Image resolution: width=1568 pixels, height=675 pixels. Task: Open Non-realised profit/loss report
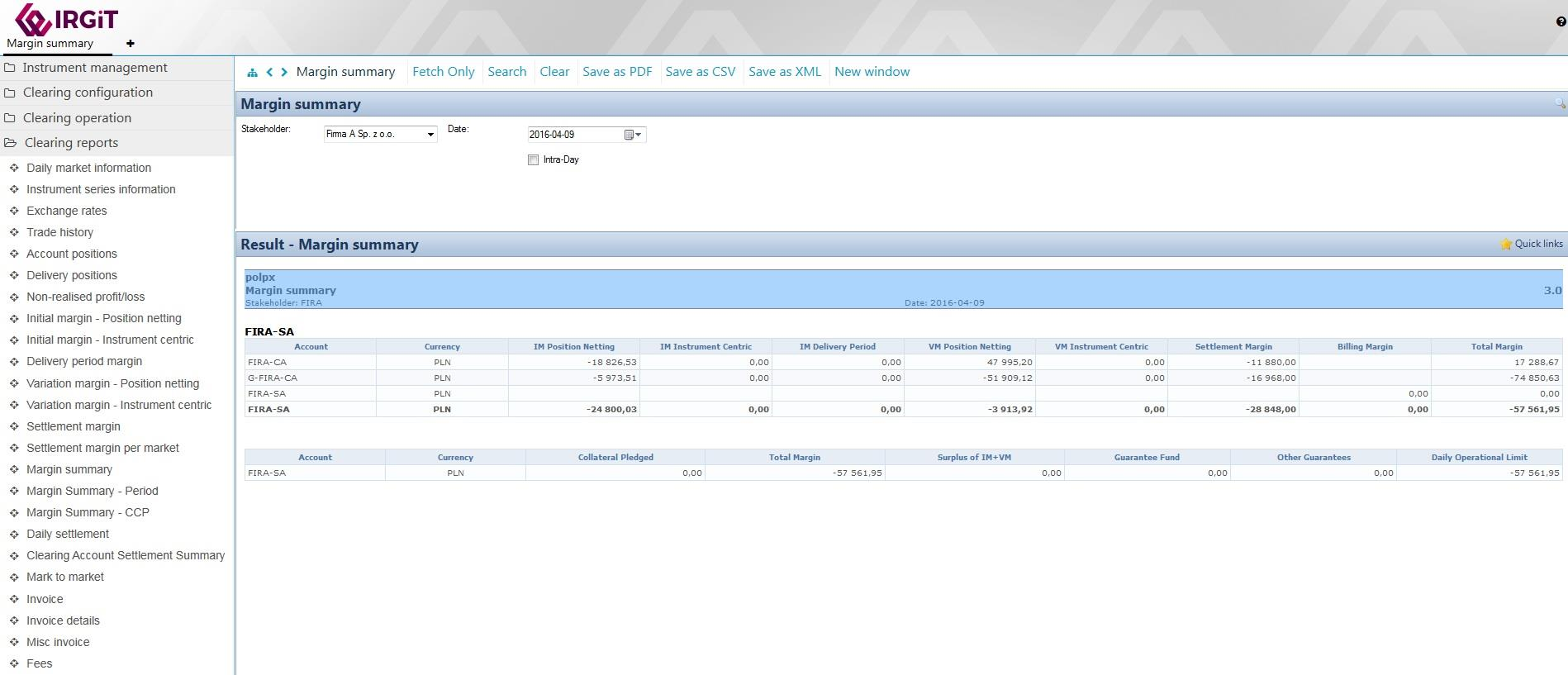[85, 297]
